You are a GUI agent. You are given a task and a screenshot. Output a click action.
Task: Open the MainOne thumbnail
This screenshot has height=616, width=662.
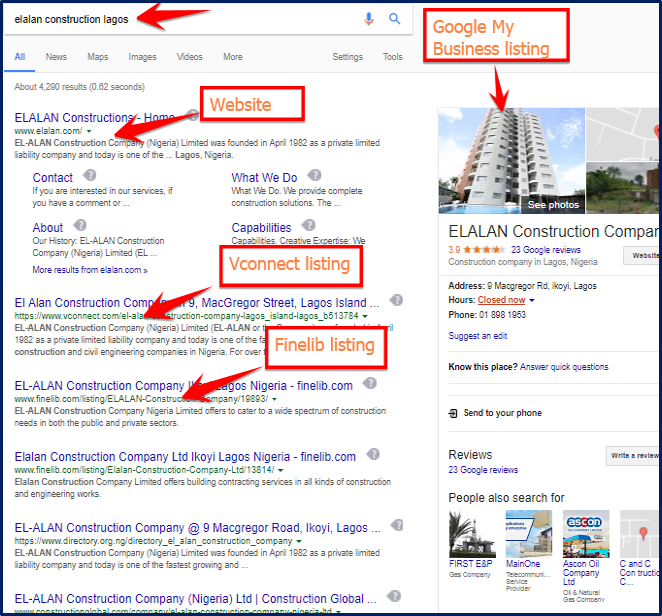tap(529, 534)
